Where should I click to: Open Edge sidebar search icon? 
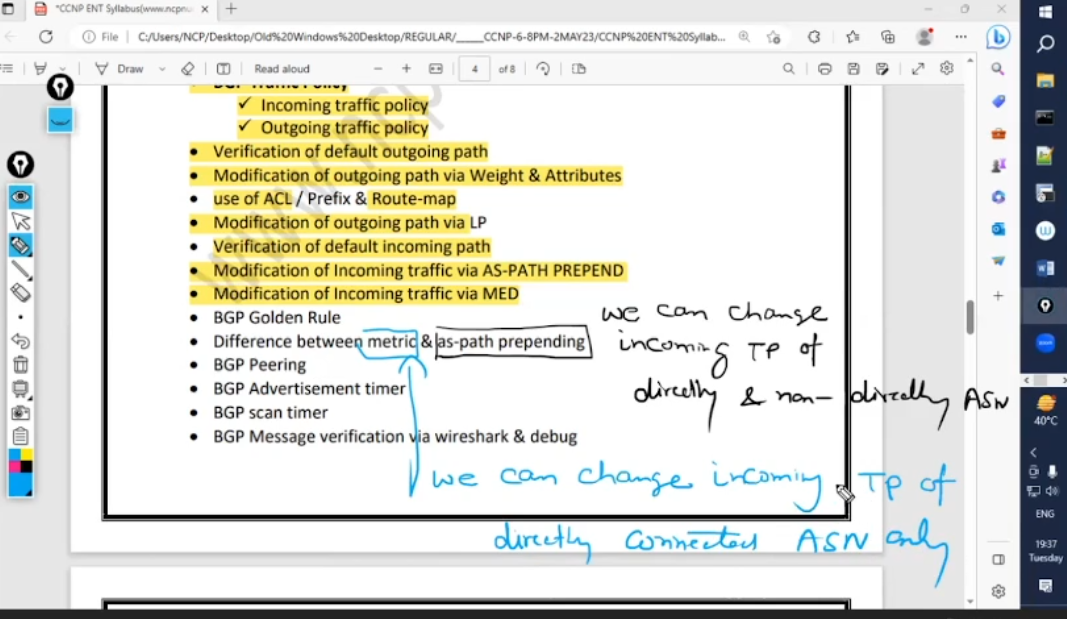pyautogui.click(x=998, y=69)
